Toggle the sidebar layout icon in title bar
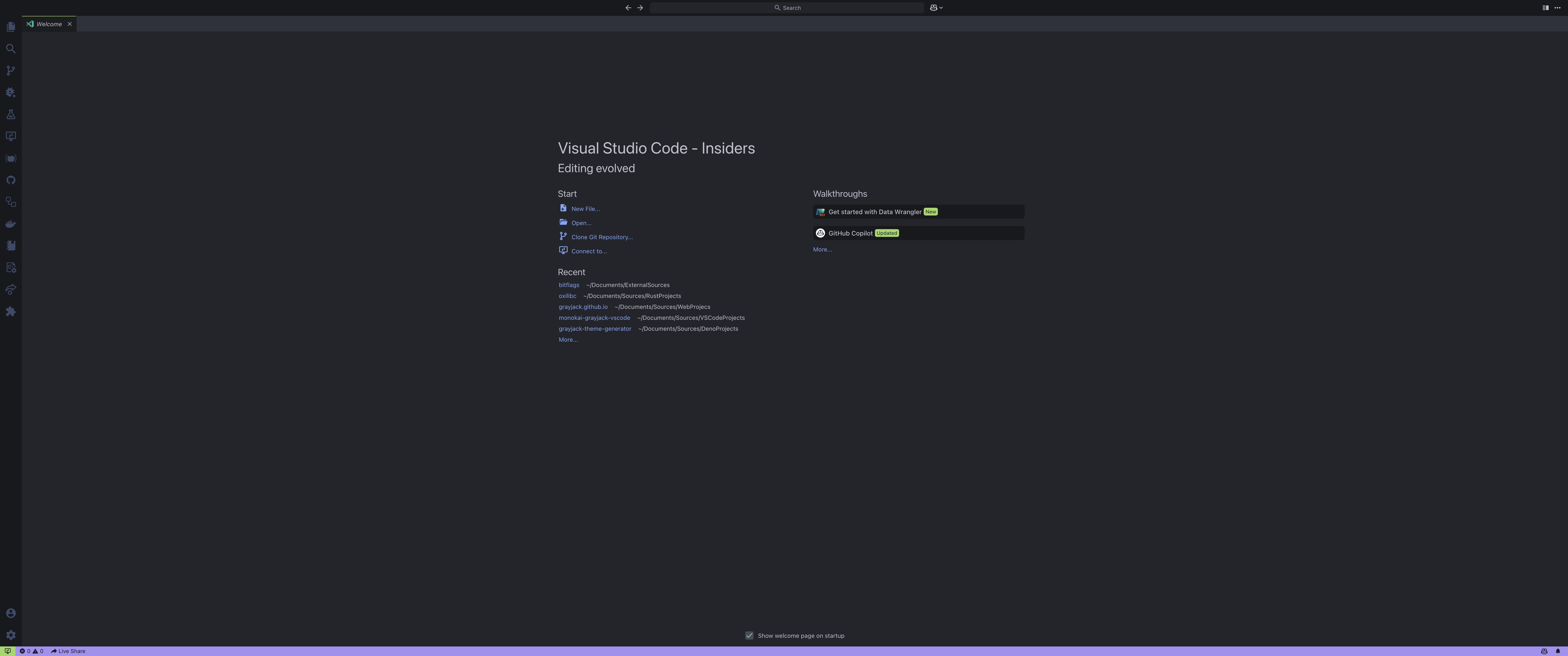Screen dimensions: 1568x656 (x=1545, y=8)
